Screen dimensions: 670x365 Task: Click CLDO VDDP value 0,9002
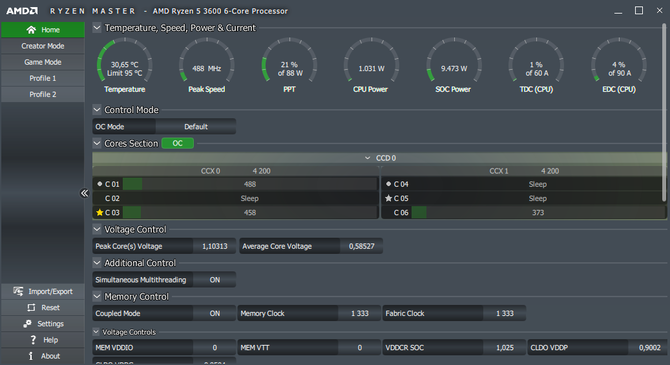pyautogui.click(x=649, y=347)
